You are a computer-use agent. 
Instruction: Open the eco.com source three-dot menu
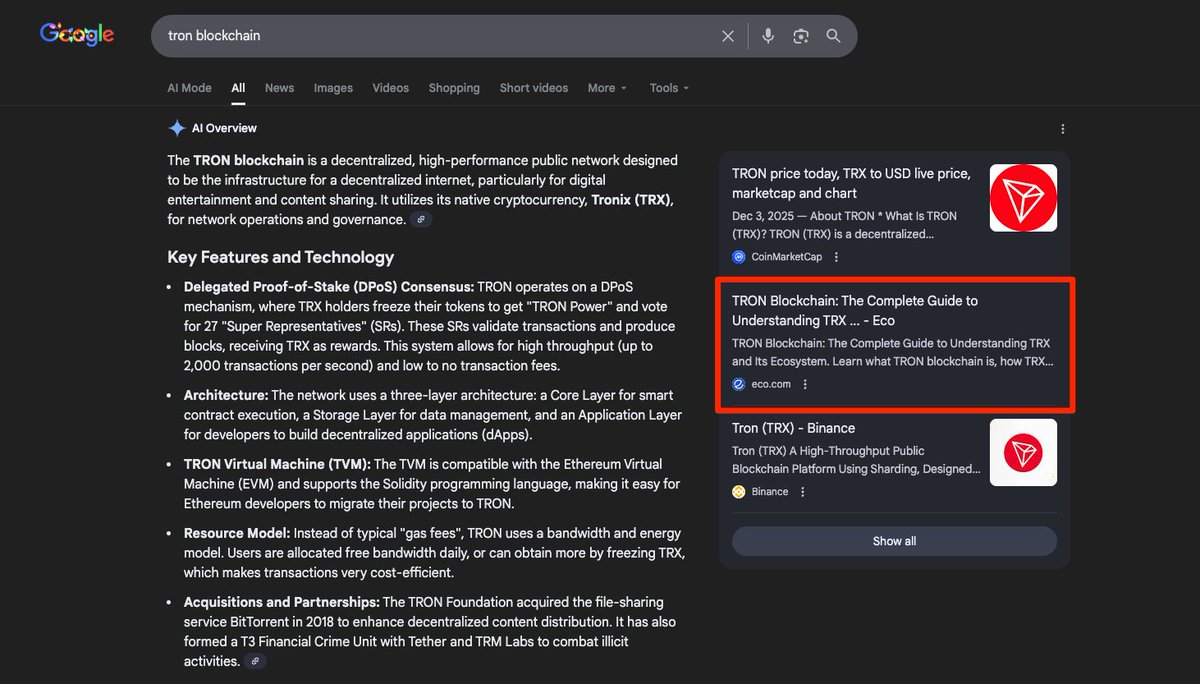[805, 384]
